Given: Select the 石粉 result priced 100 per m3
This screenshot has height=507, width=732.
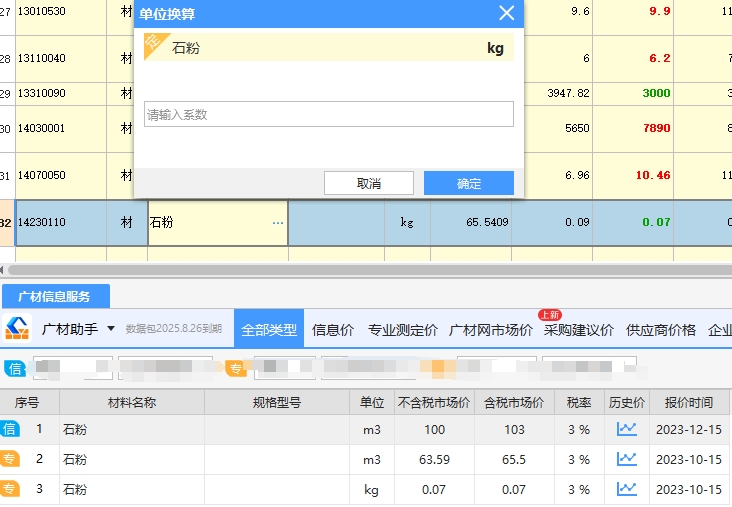Looking at the screenshot, I should pyautogui.click(x=366, y=429).
